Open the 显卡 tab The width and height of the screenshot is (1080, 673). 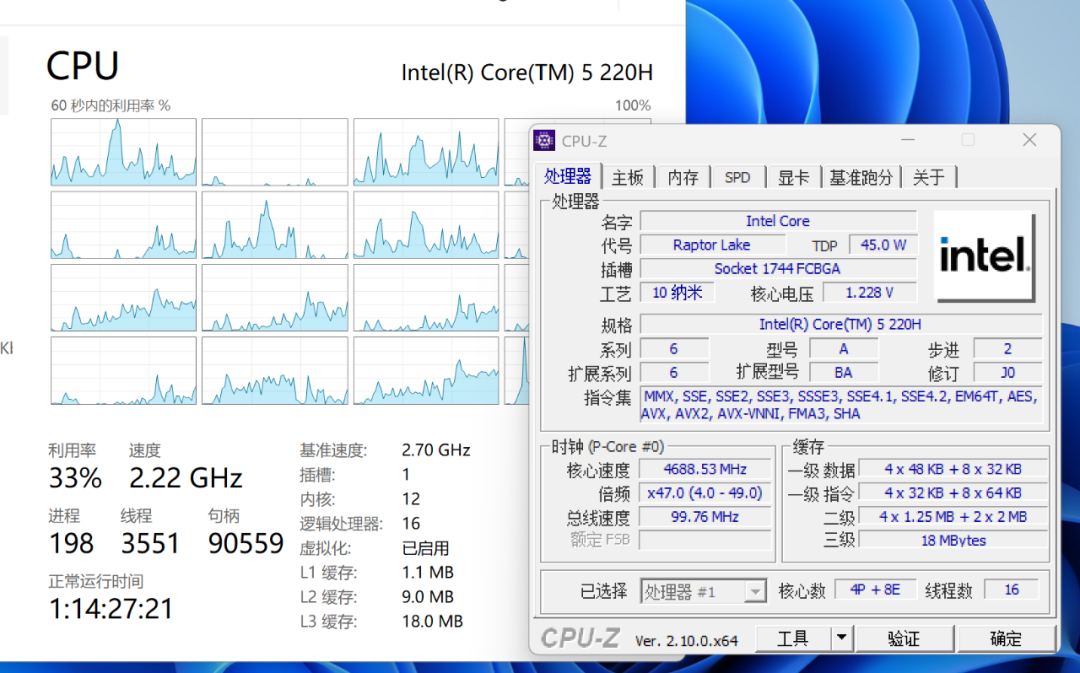point(793,178)
